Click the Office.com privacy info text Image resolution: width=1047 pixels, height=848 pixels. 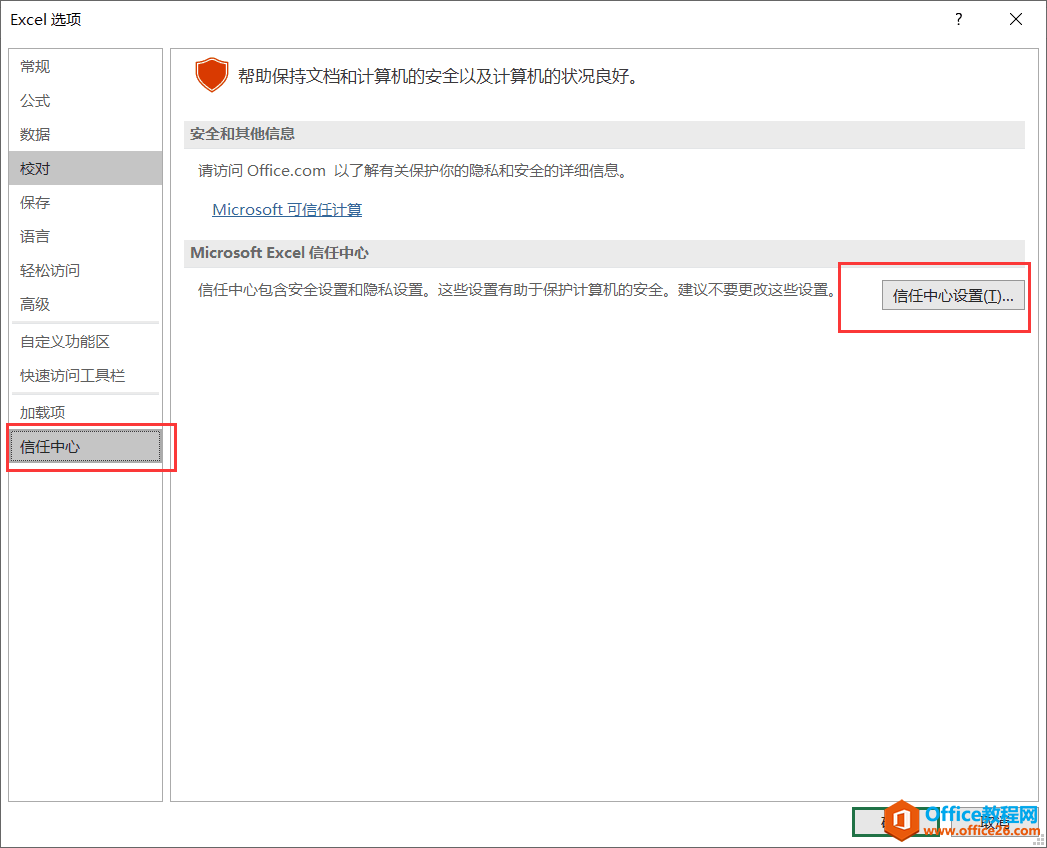pyautogui.click(x=413, y=171)
